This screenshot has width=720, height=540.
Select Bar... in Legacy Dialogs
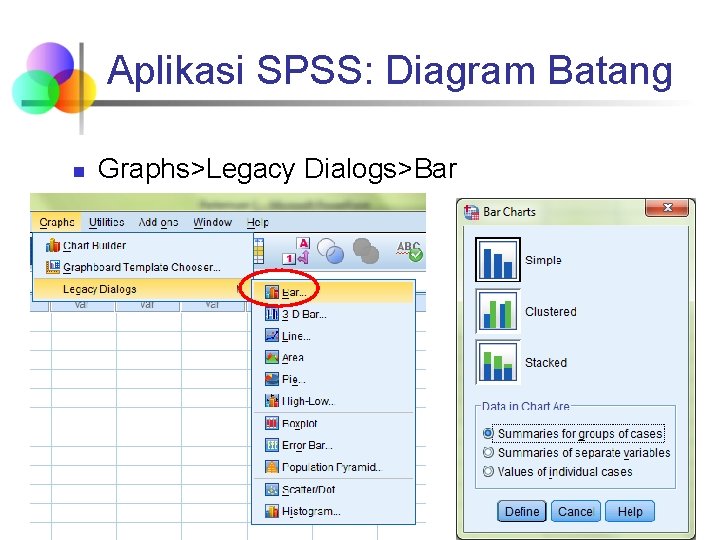[334, 292]
